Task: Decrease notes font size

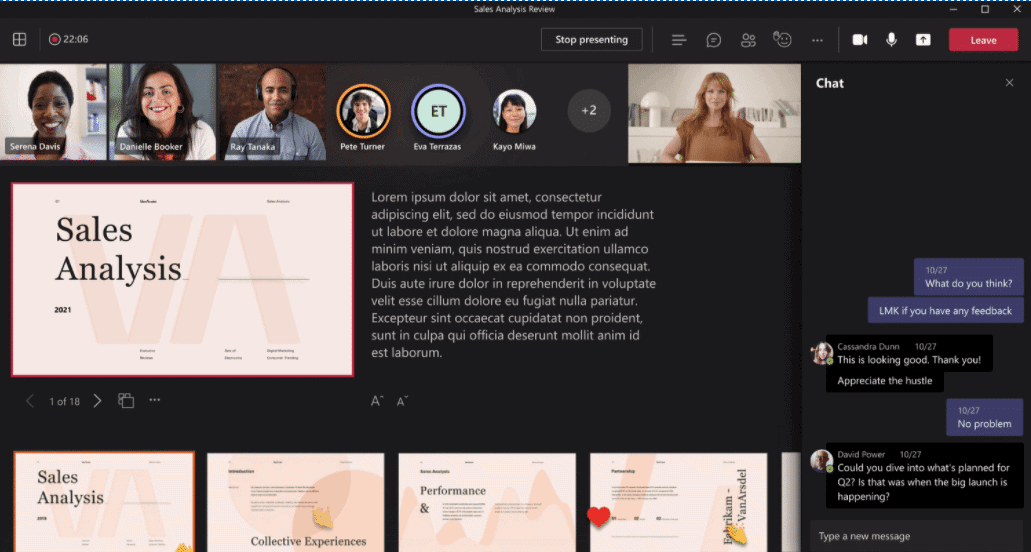Action: [402, 401]
